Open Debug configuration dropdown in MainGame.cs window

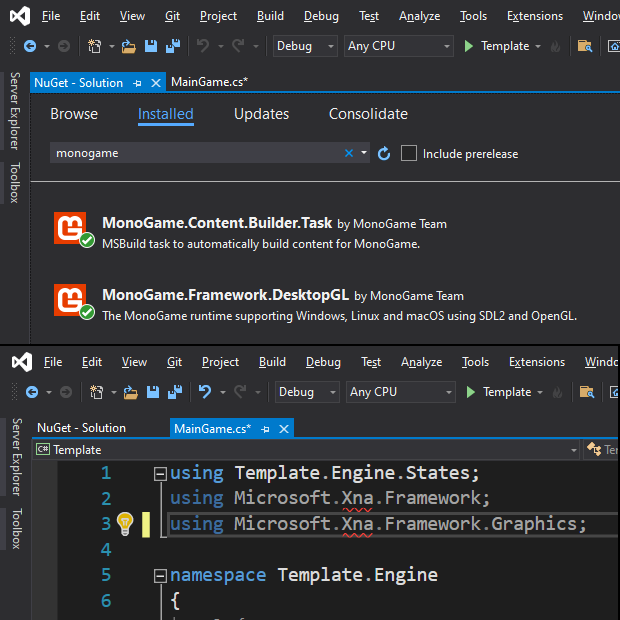click(307, 392)
